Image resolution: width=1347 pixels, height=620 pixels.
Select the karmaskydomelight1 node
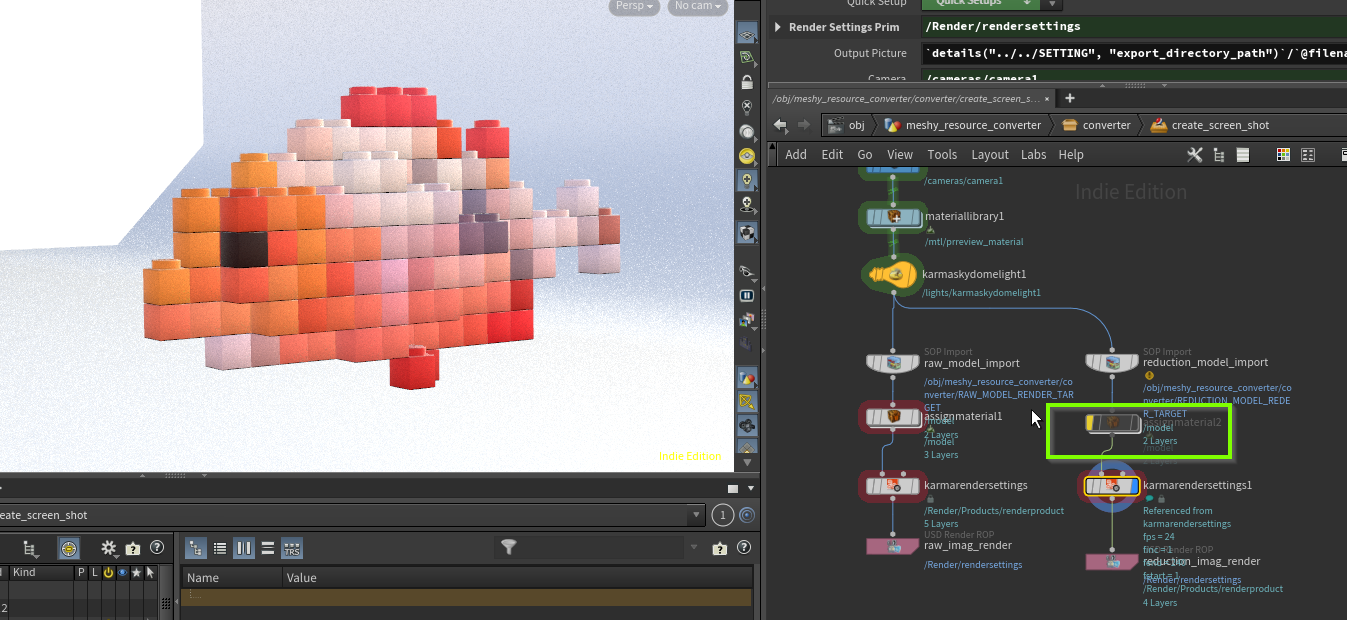(x=891, y=274)
